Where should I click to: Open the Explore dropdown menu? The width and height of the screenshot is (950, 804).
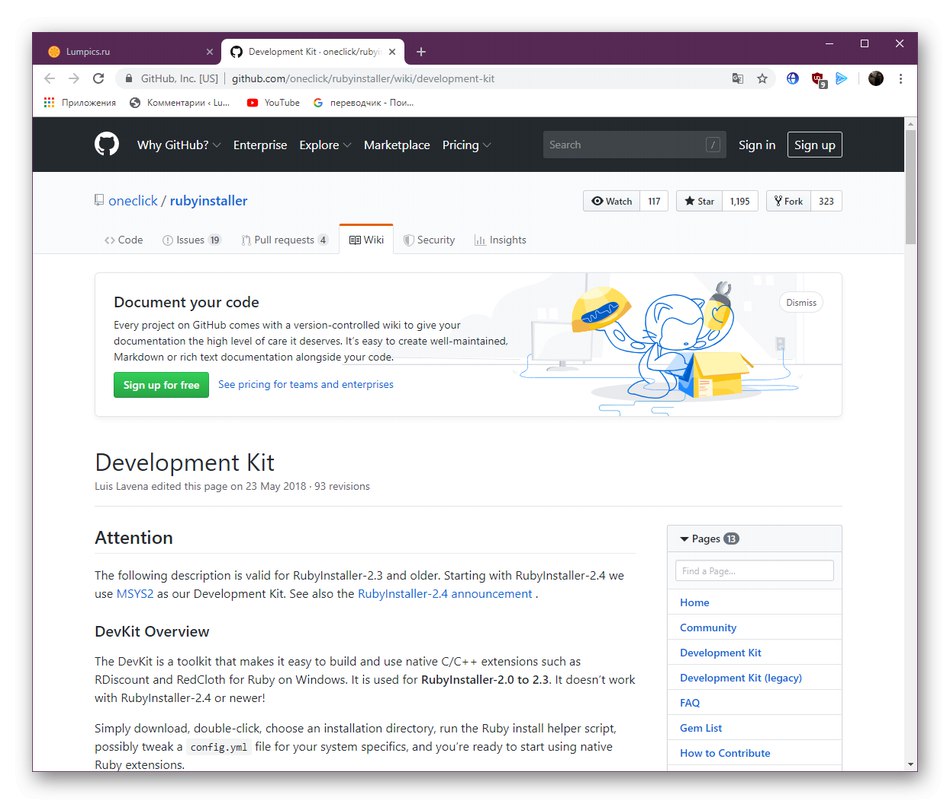tap(325, 145)
